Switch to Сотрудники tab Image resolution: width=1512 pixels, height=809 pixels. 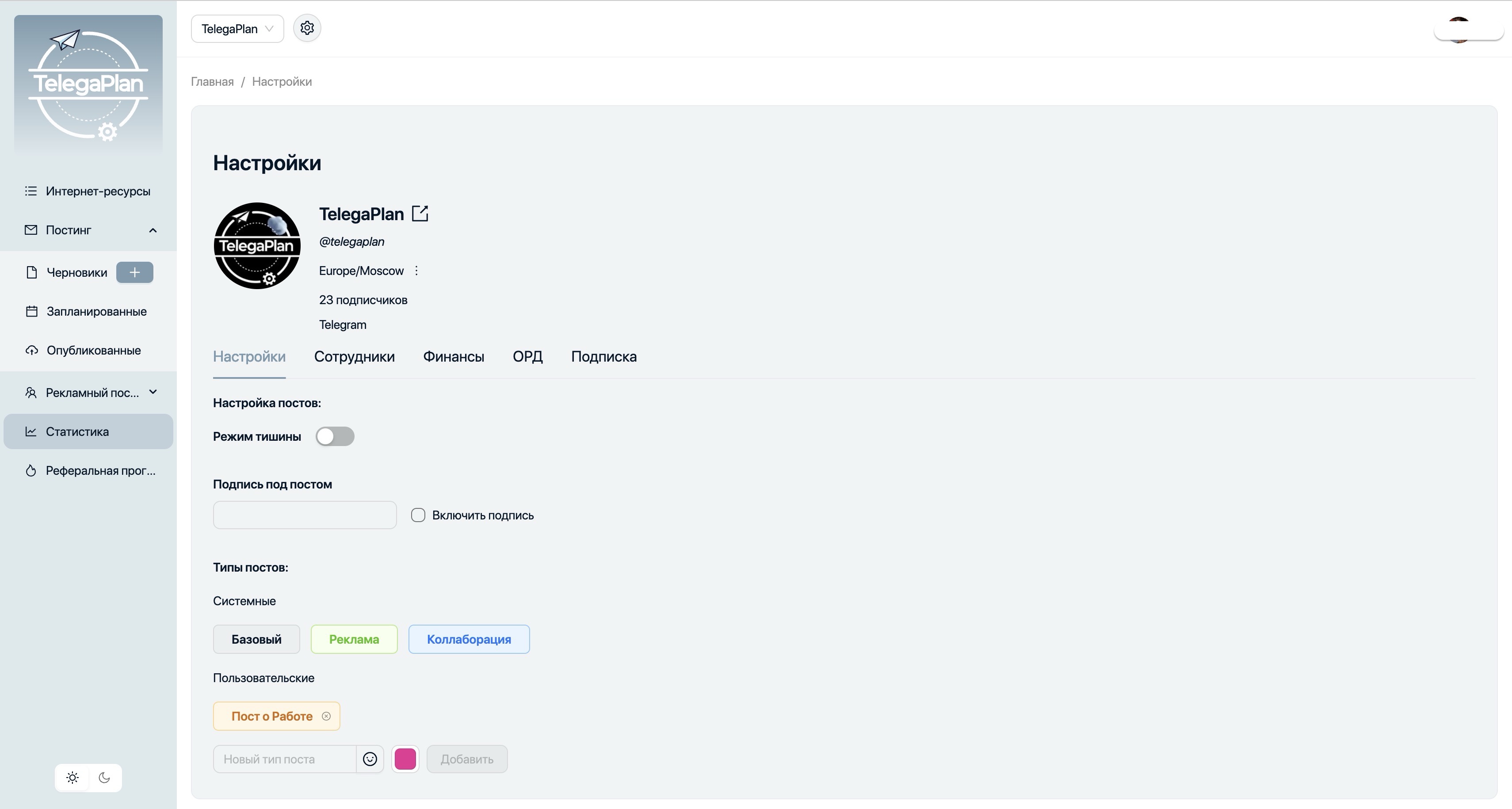(x=355, y=357)
